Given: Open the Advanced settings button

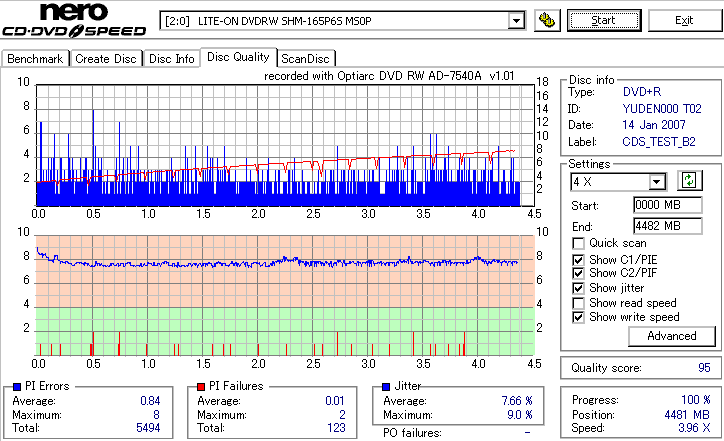Looking at the screenshot, I should tap(671, 336).
